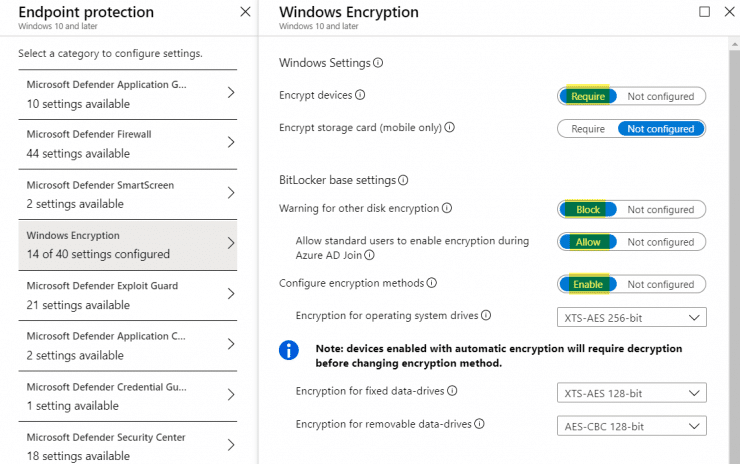Open the XTS-AES 128-bit fixed data-drives dropdown
The width and height of the screenshot is (740, 464).
(631, 393)
